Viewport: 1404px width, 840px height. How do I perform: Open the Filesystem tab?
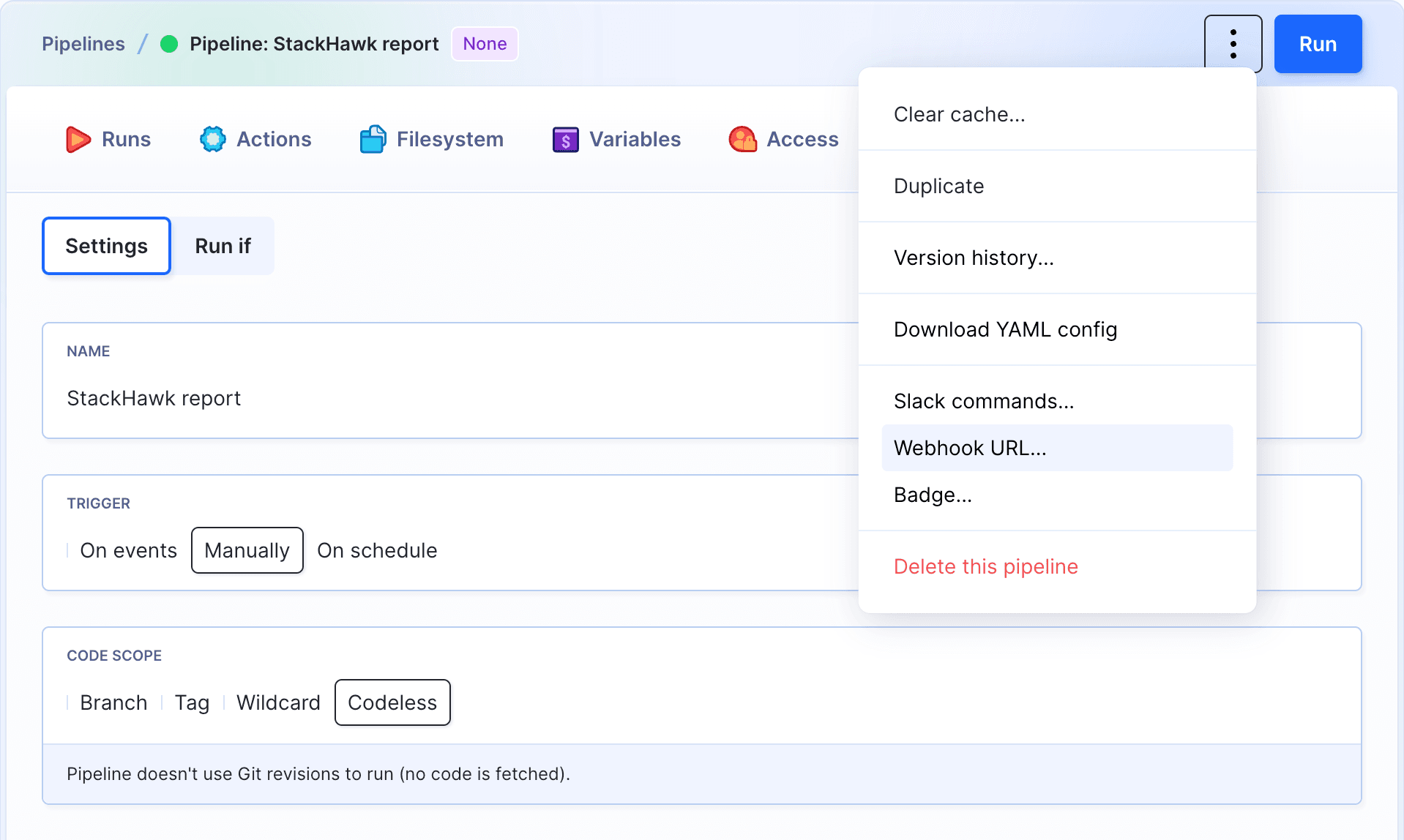point(432,139)
